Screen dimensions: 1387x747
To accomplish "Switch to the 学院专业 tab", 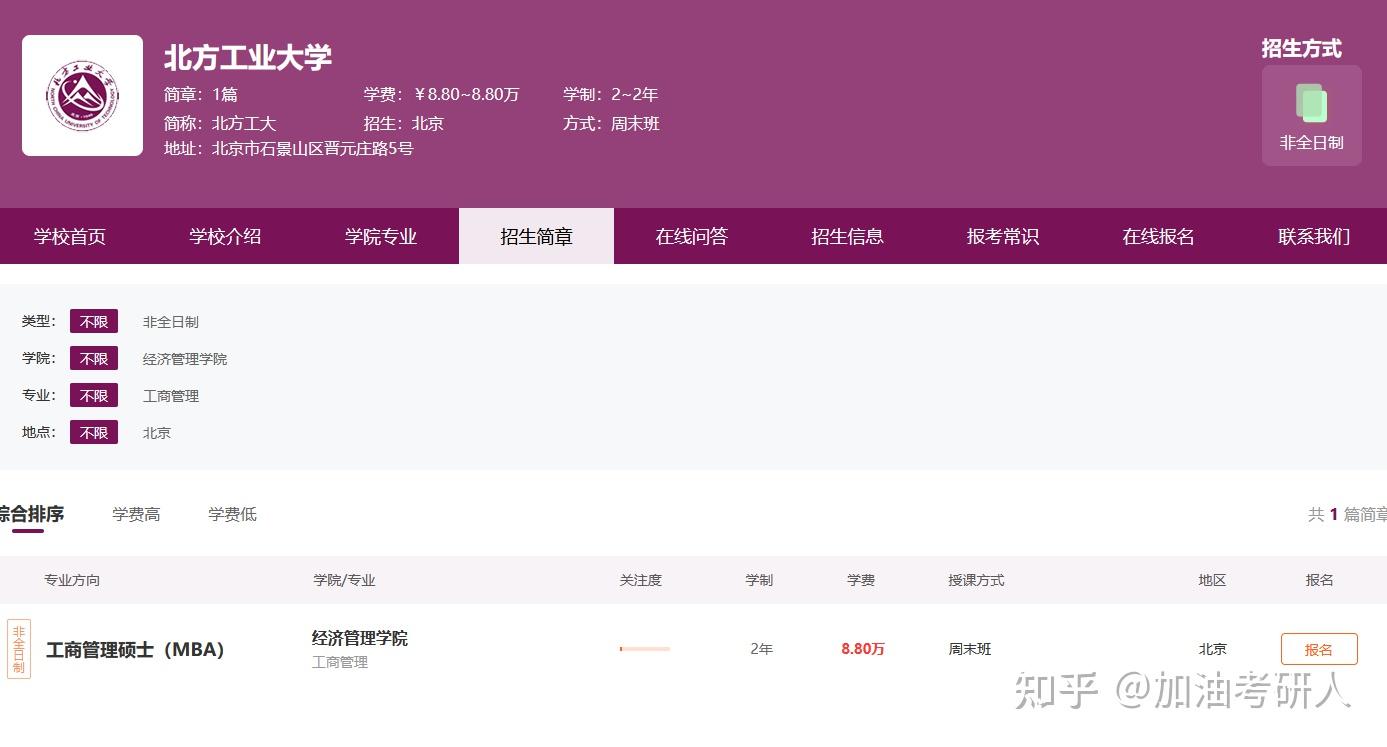I will [x=381, y=237].
